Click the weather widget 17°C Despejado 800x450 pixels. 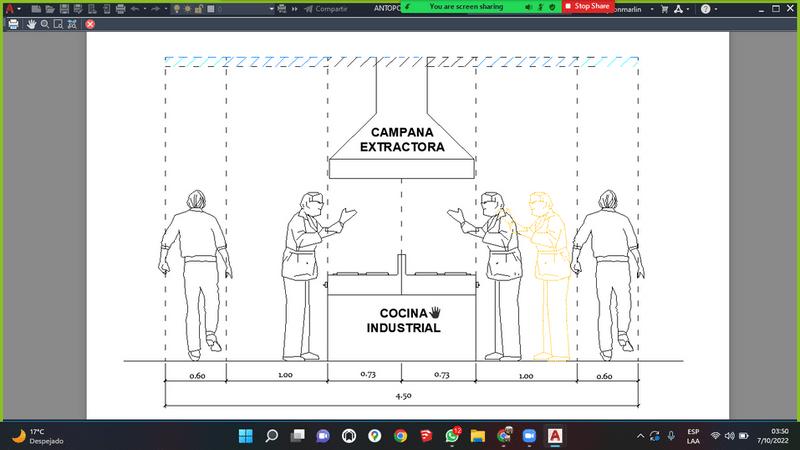tap(38, 436)
